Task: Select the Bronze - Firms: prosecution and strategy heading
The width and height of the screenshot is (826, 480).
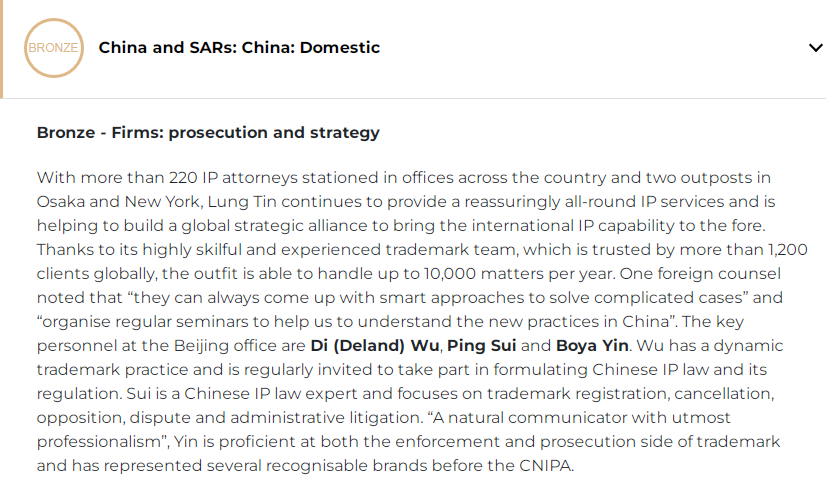Action: click(x=208, y=132)
